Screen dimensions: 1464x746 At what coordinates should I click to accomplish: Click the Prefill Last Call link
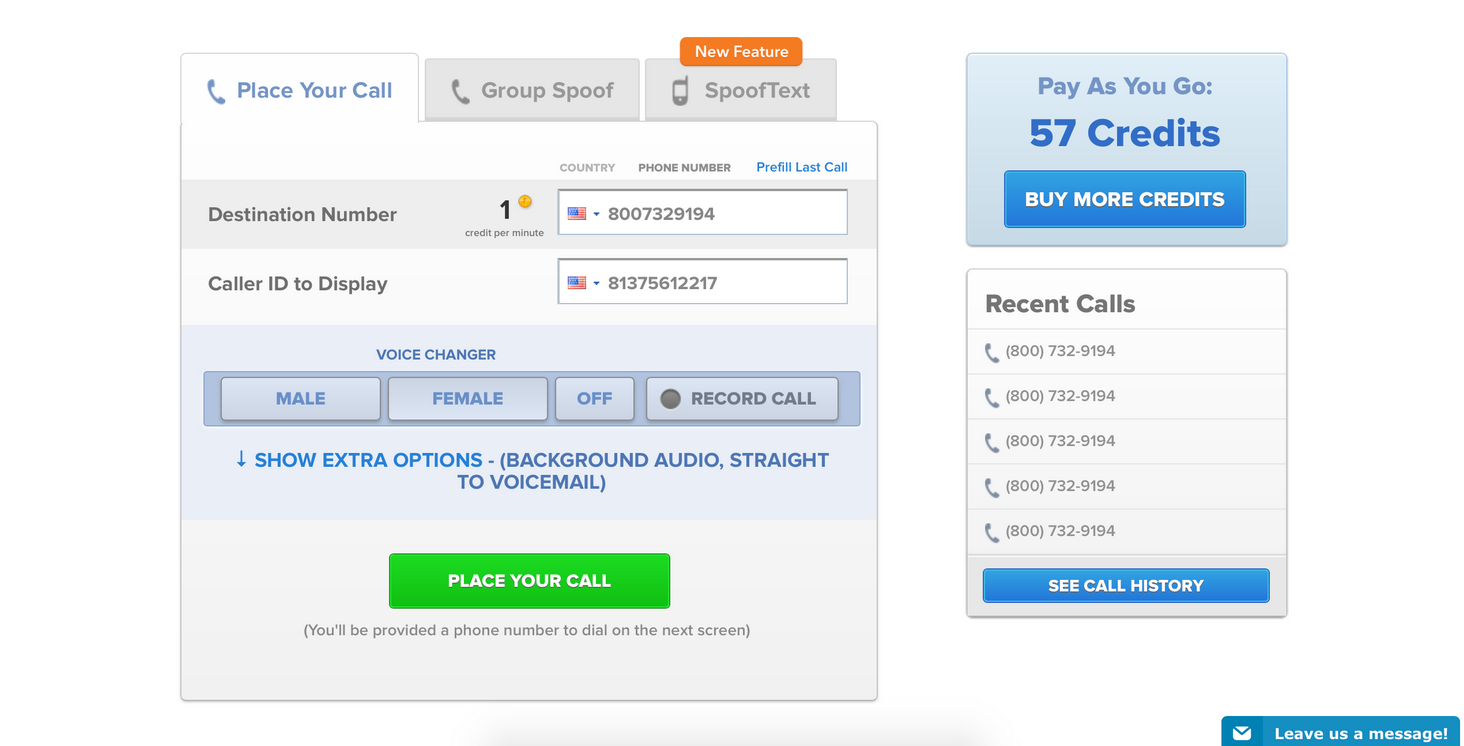(801, 167)
